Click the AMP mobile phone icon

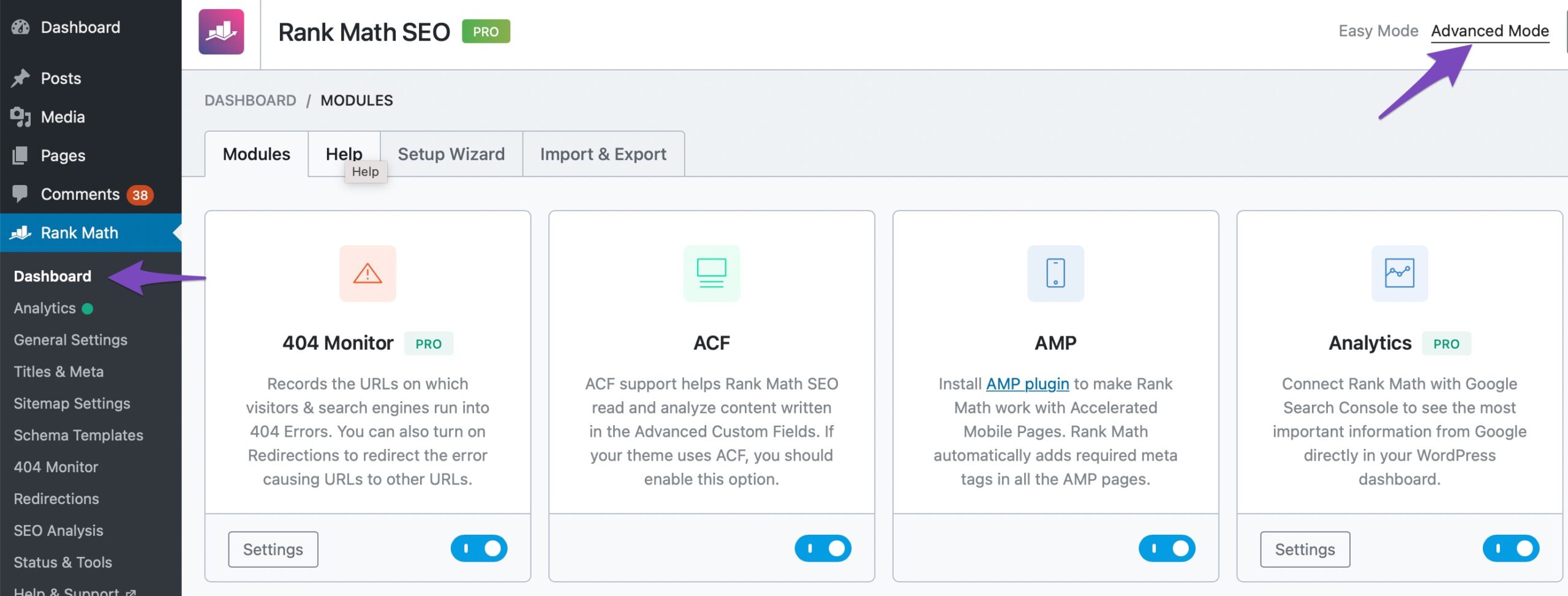click(x=1055, y=273)
